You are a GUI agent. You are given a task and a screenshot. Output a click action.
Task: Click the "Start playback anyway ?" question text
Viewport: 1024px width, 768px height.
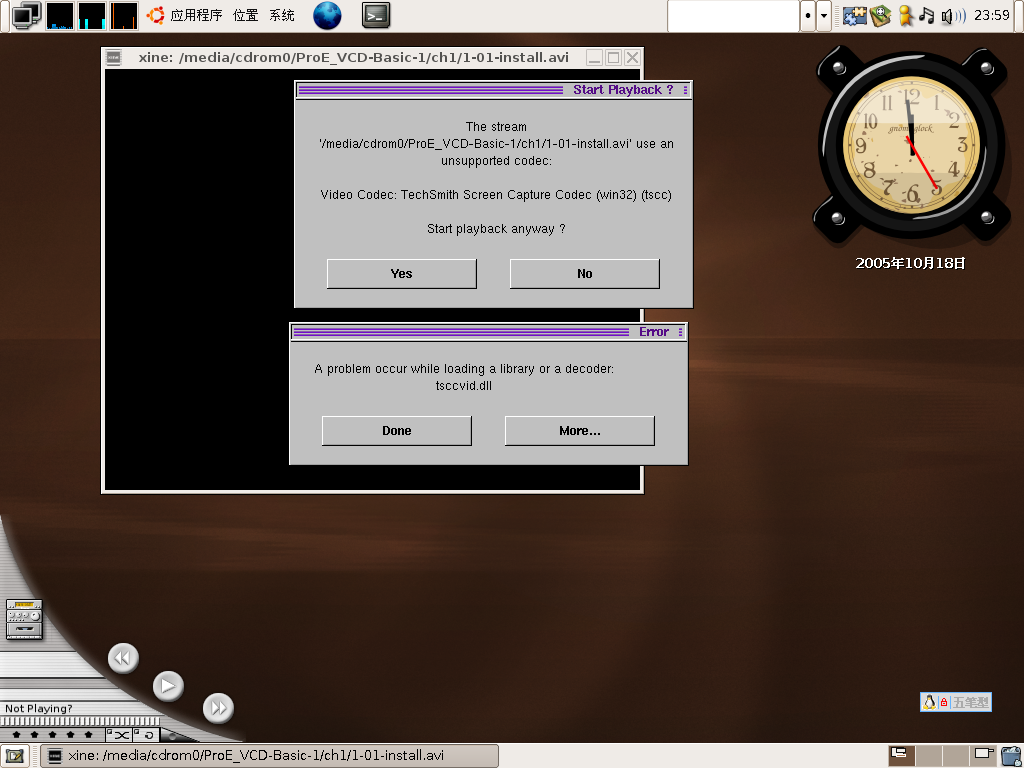point(496,229)
